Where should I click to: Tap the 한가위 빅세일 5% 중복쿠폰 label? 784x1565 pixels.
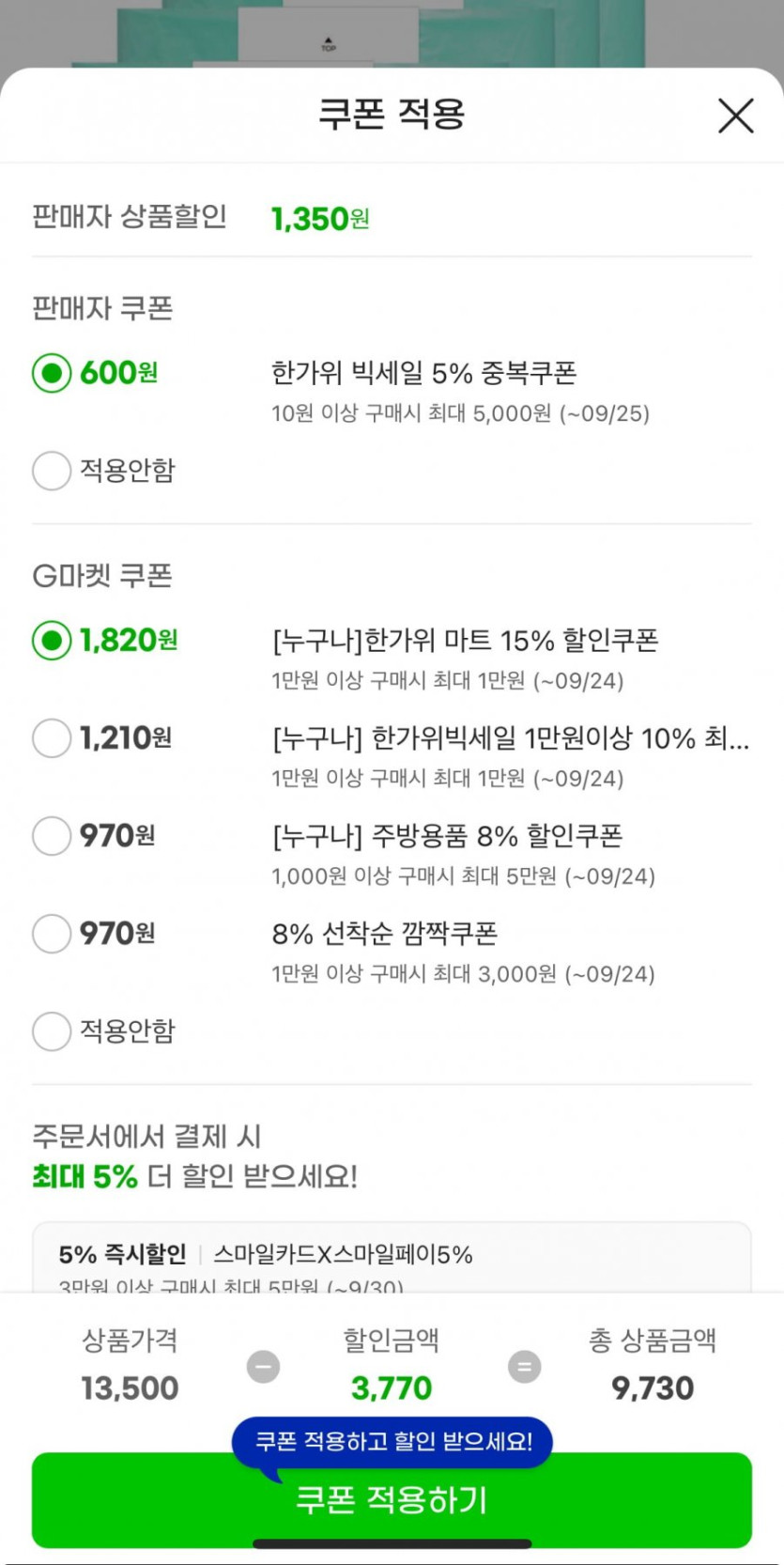423,373
